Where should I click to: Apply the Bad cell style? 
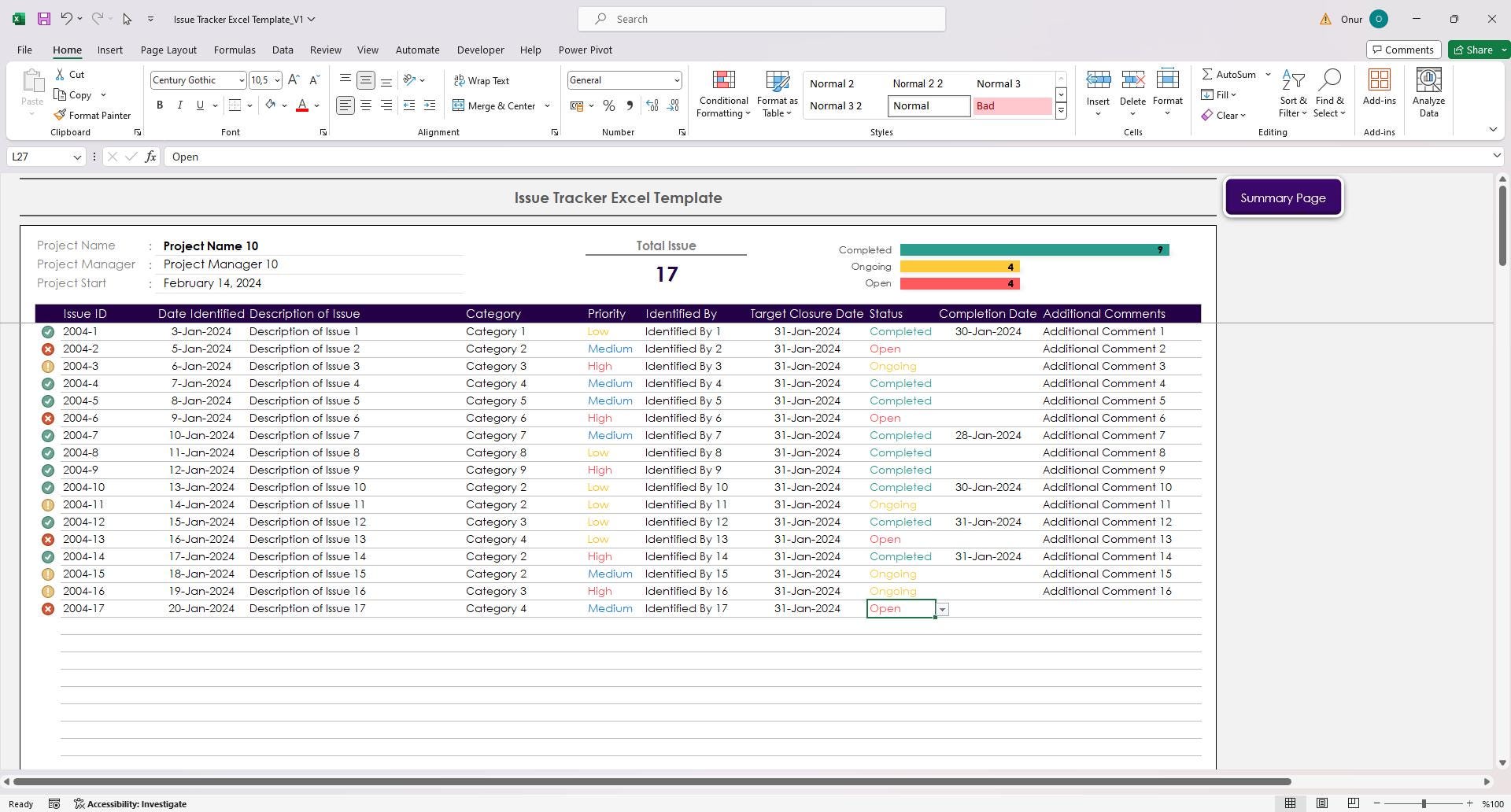coord(1012,105)
